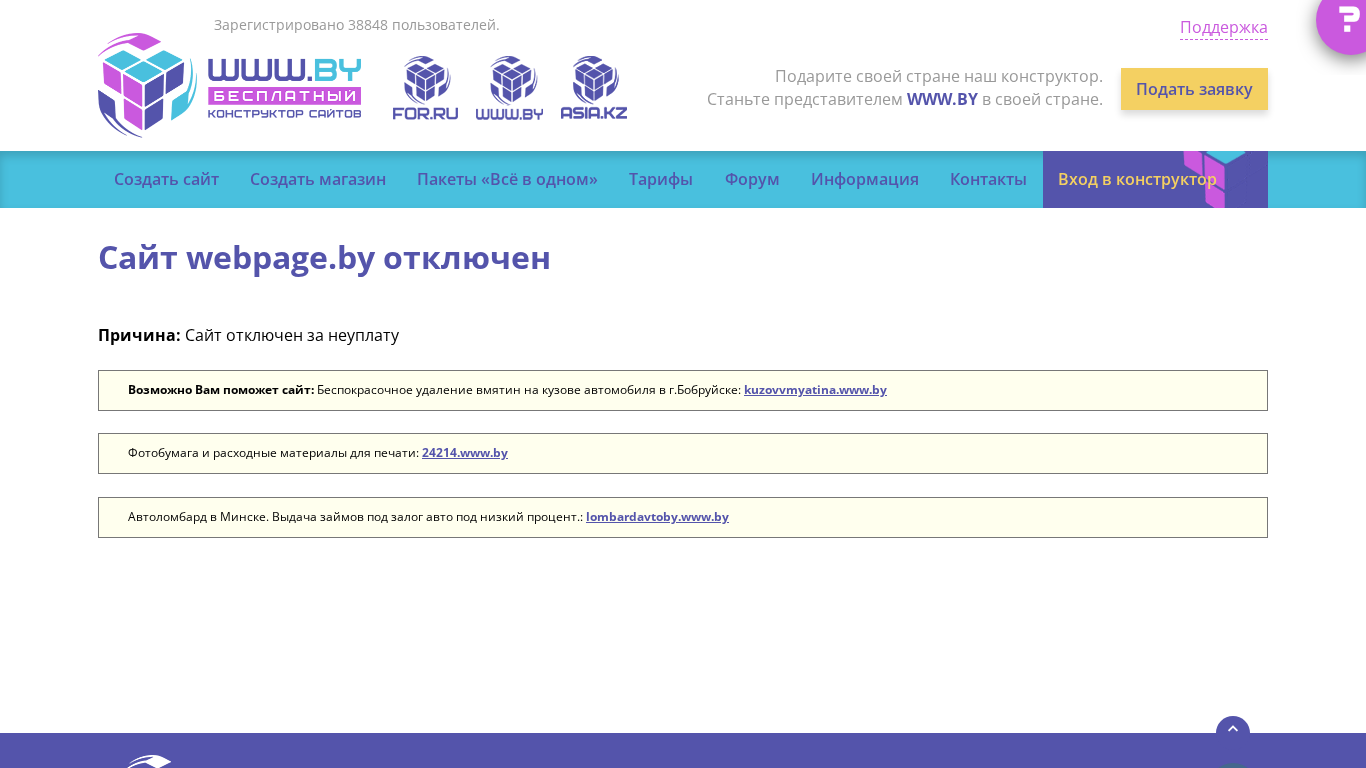Open the Поддержка link

pos(1224,27)
